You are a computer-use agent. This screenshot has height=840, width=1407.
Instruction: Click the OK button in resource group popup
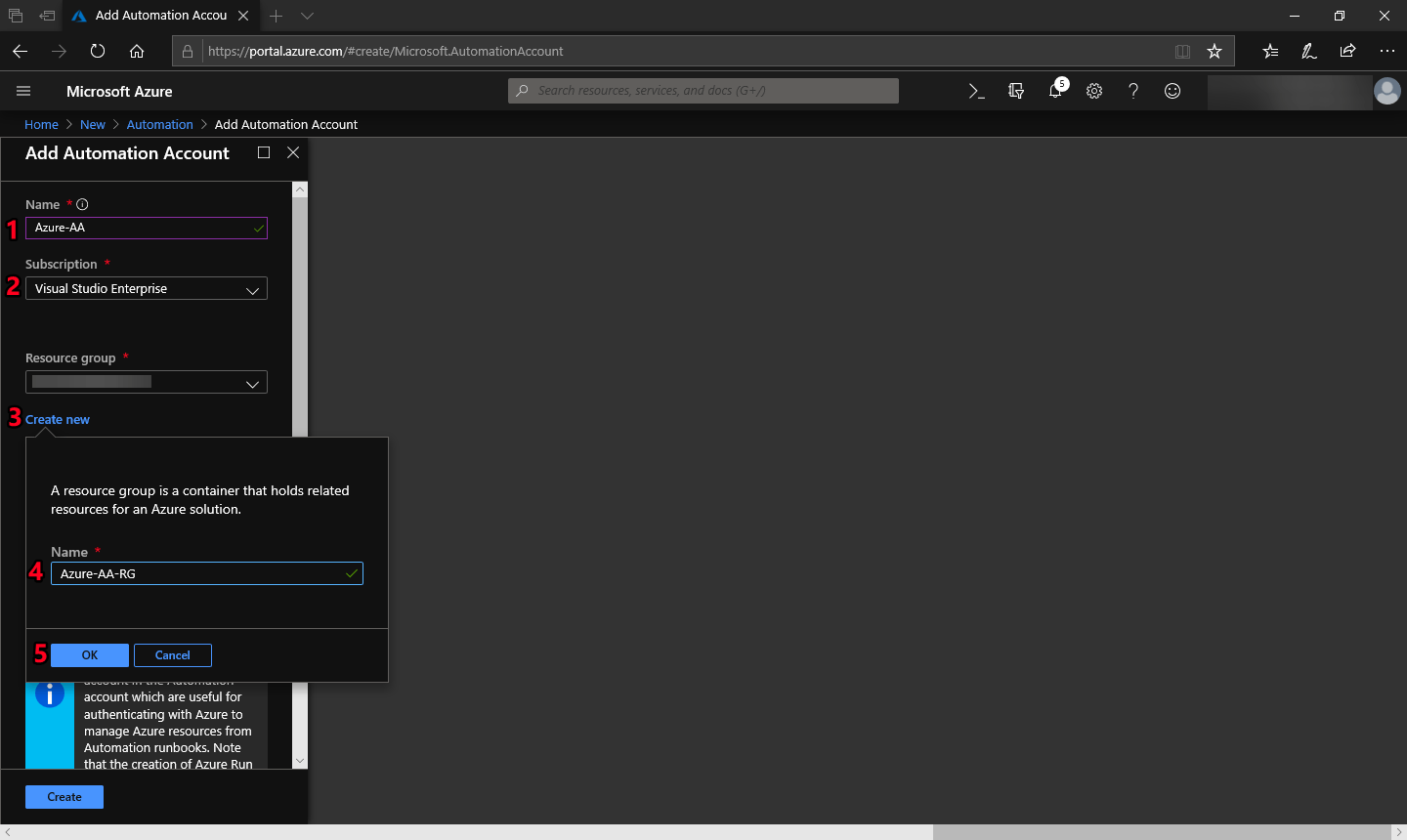pos(90,655)
